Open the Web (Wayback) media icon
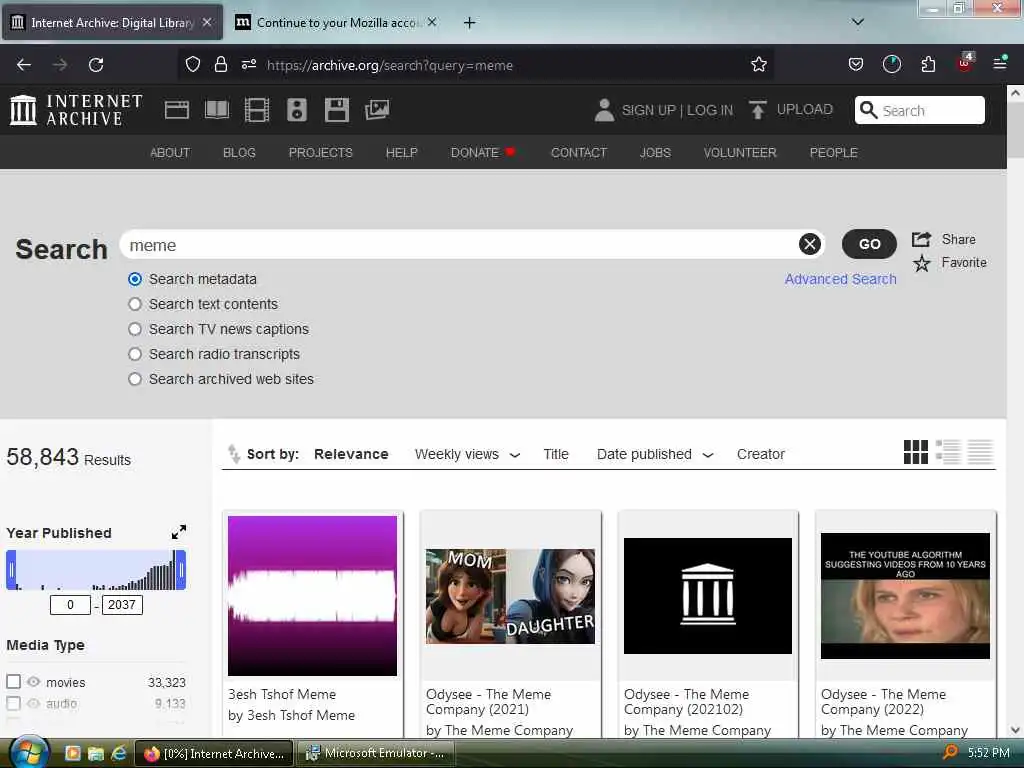This screenshot has height=768, width=1024. (176, 110)
